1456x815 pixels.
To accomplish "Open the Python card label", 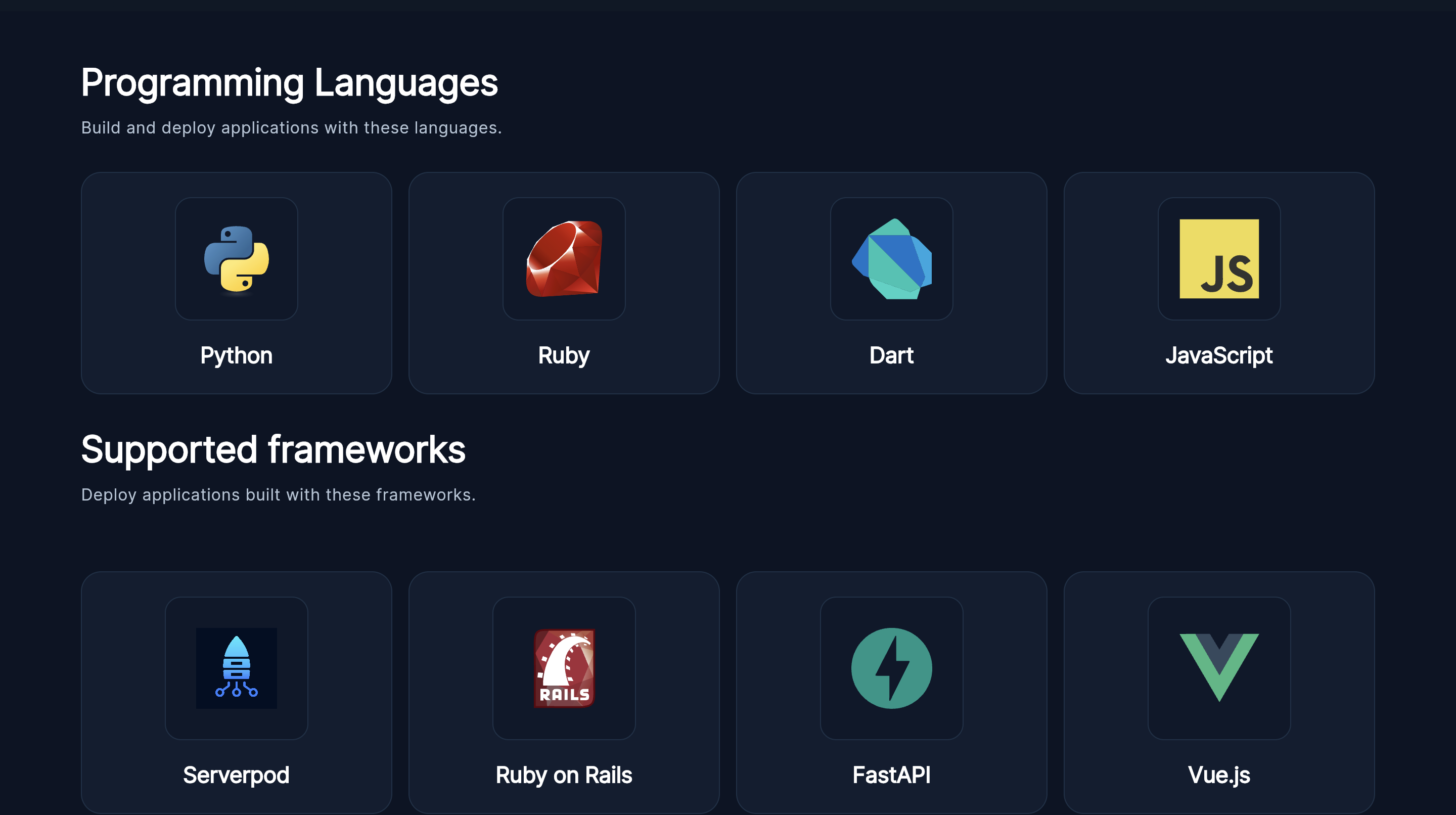I will pyautogui.click(x=236, y=355).
